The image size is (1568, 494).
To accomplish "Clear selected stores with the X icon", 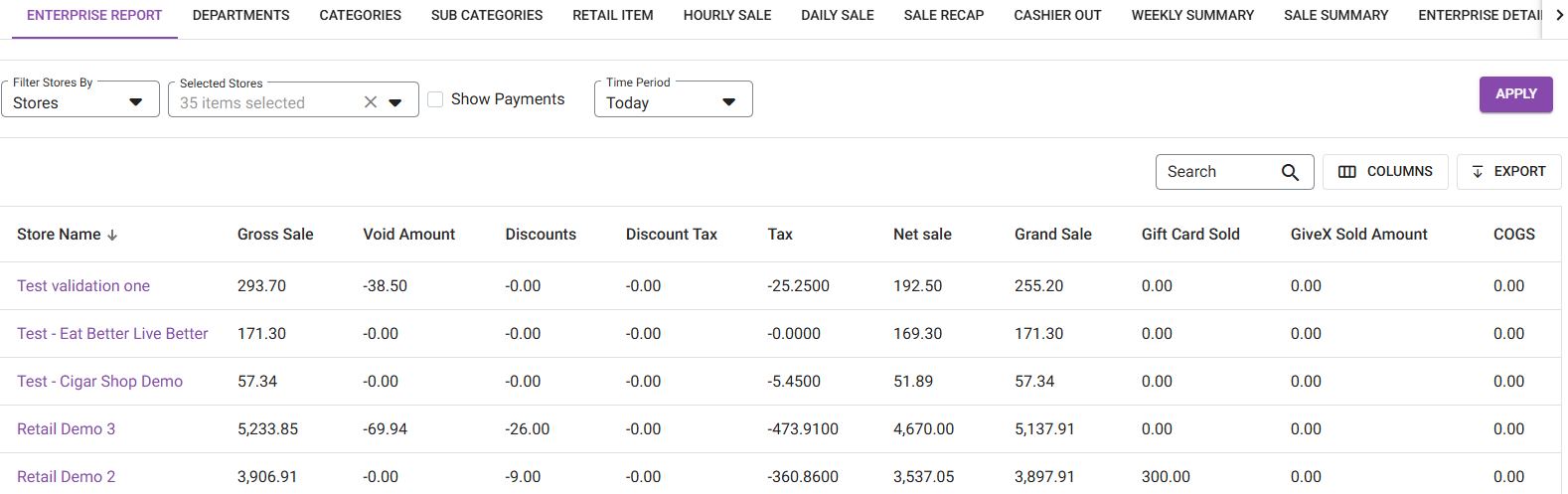I will coord(371,102).
